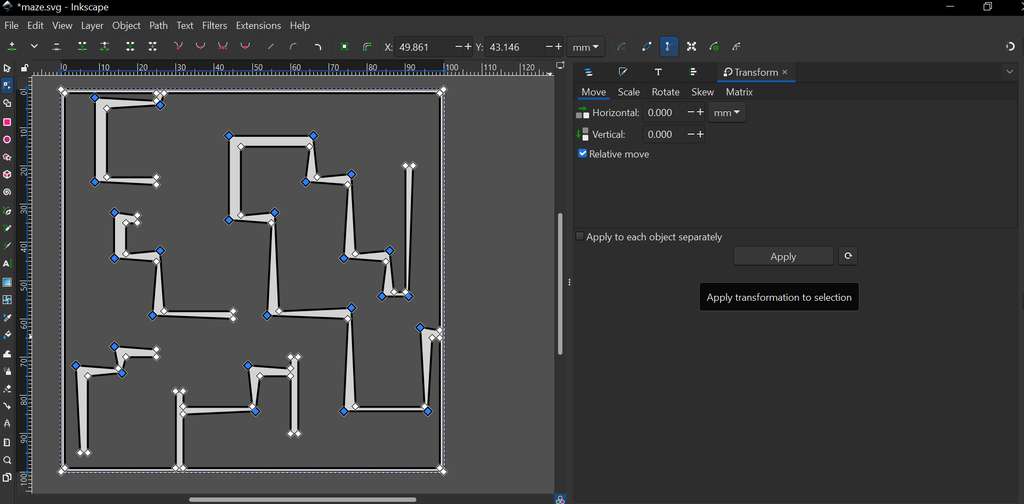Image resolution: width=1024 pixels, height=504 pixels.
Task: Close the Transform panel tab
Action: point(785,72)
